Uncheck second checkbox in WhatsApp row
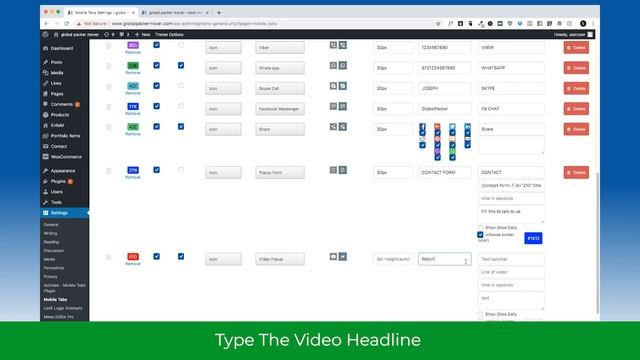Viewport: 640px width, 360px height. point(181,65)
